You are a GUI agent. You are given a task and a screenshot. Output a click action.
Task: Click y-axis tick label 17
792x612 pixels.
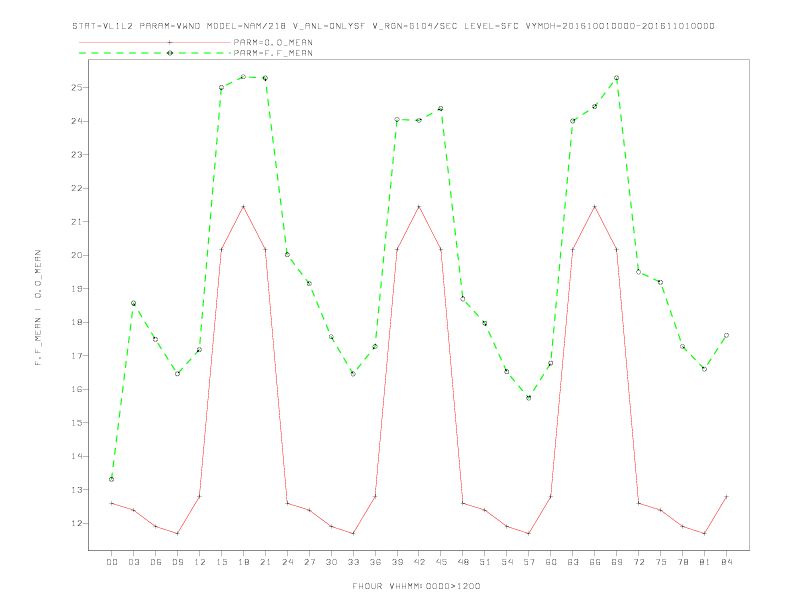76,355
